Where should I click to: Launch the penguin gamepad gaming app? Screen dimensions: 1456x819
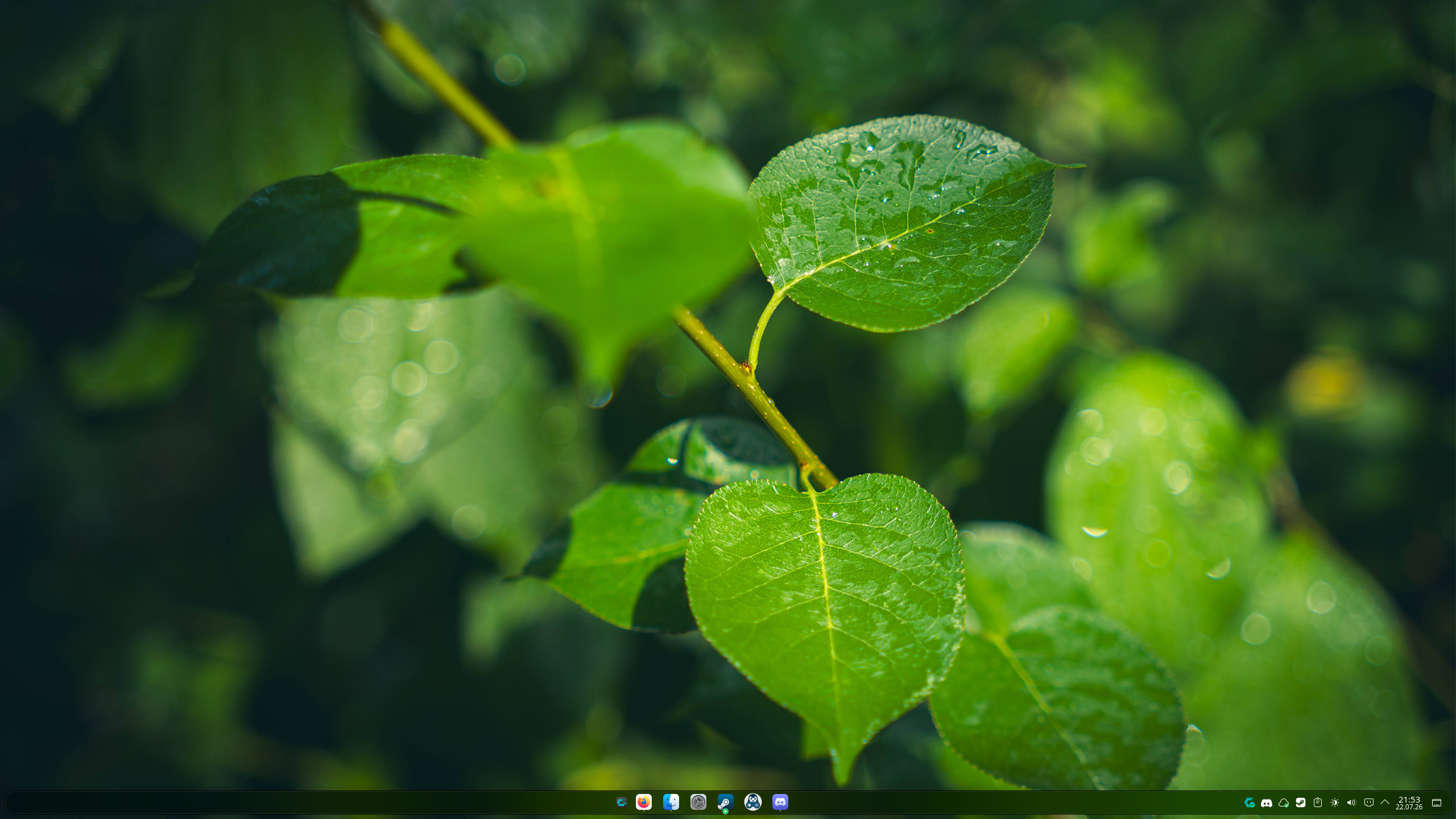tap(752, 802)
